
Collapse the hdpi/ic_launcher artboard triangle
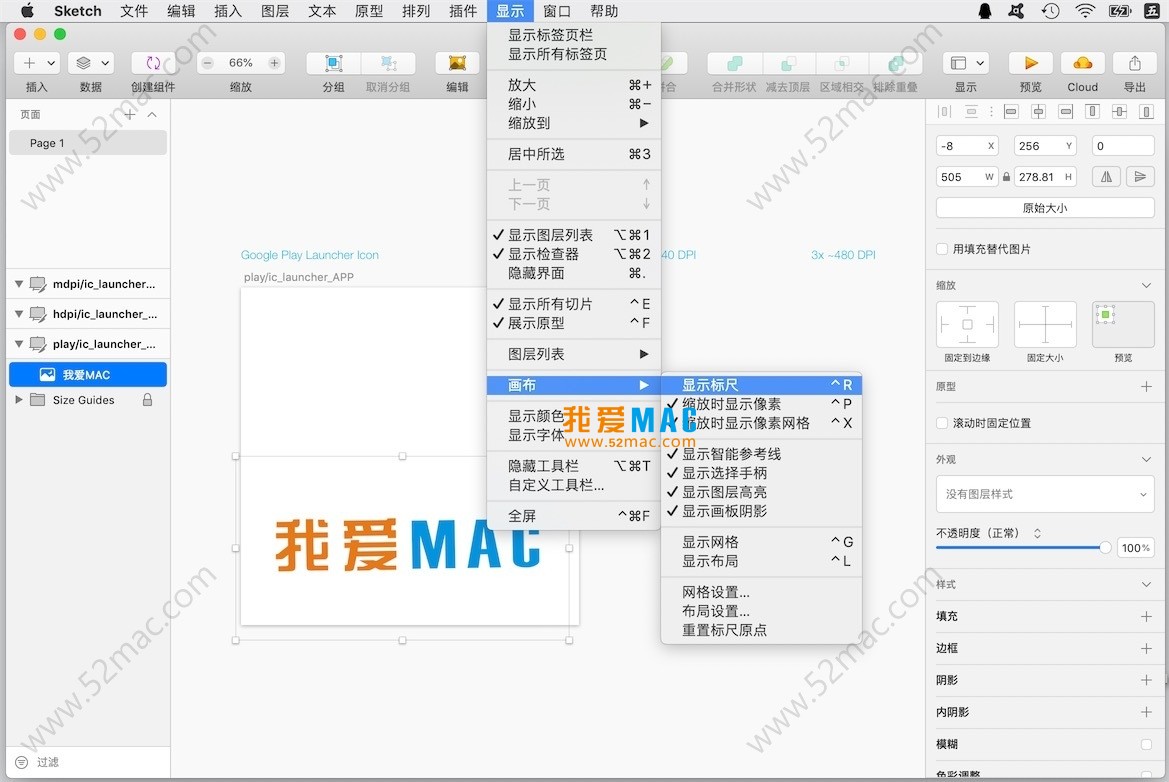(19, 314)
